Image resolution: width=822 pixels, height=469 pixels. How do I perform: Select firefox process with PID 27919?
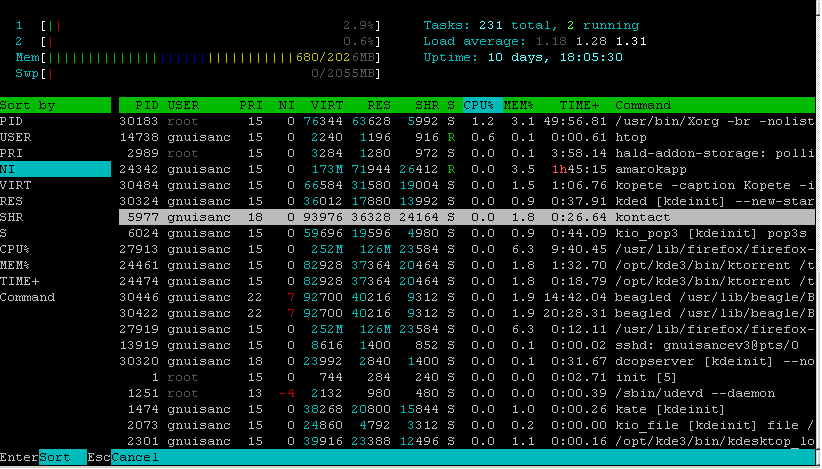pos(467,329)
